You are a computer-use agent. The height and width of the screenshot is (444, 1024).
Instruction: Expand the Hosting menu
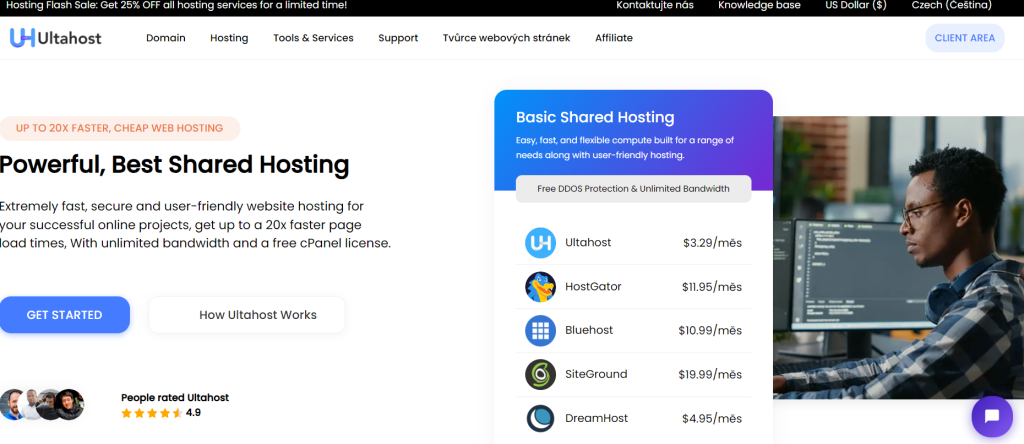pos(229,38)
